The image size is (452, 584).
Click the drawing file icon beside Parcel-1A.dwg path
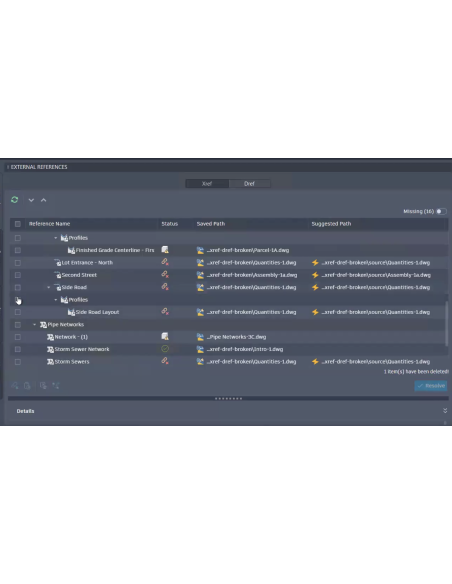pyautogui.click(x=200, y=250)
